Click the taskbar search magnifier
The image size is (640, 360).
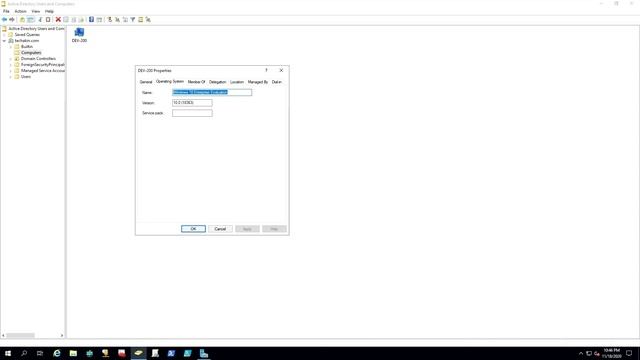coord(24,353)
